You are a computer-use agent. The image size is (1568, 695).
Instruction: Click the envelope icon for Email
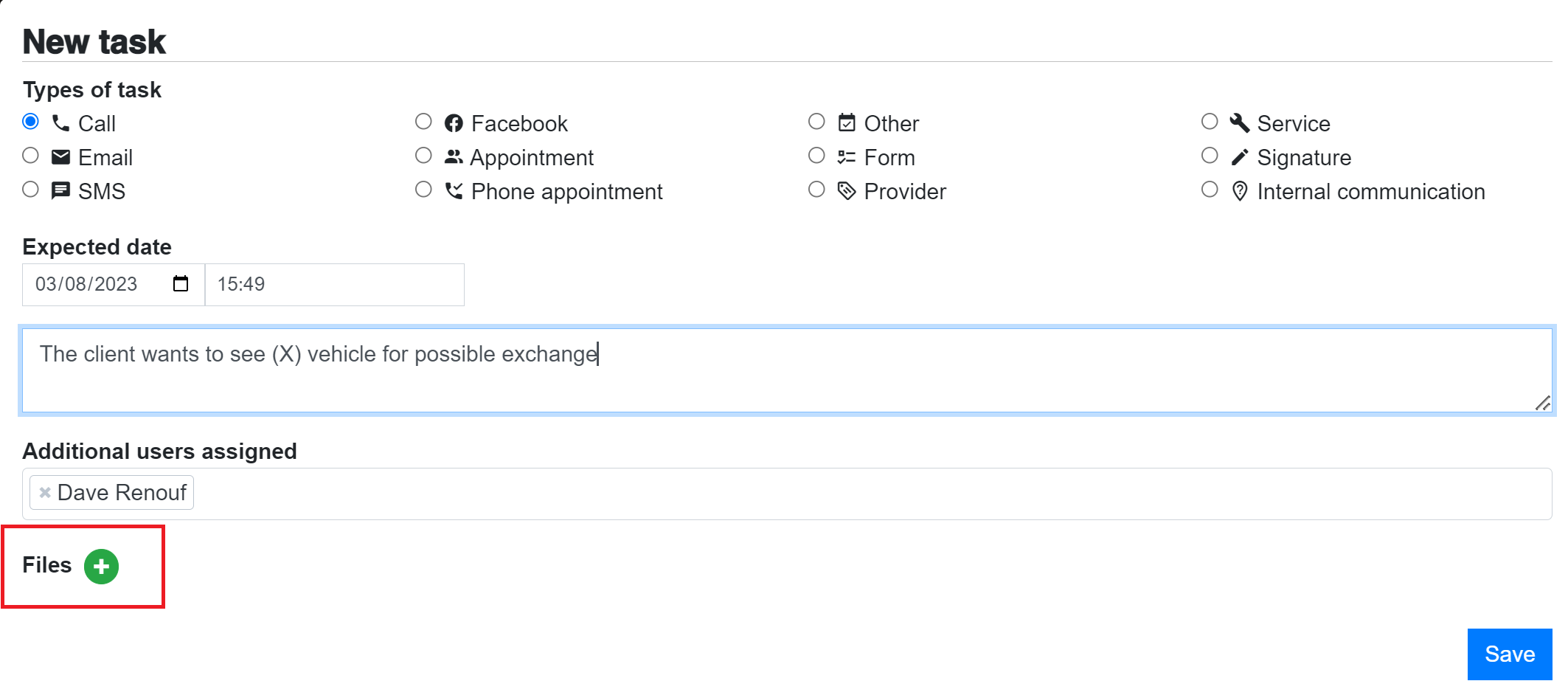click(60, 156)
